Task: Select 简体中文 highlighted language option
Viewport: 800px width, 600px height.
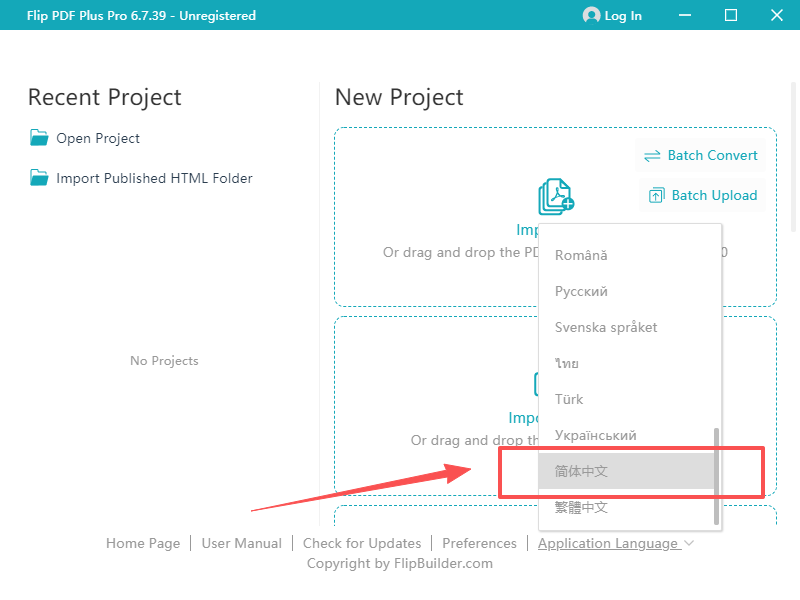Action: coord(581,471)
